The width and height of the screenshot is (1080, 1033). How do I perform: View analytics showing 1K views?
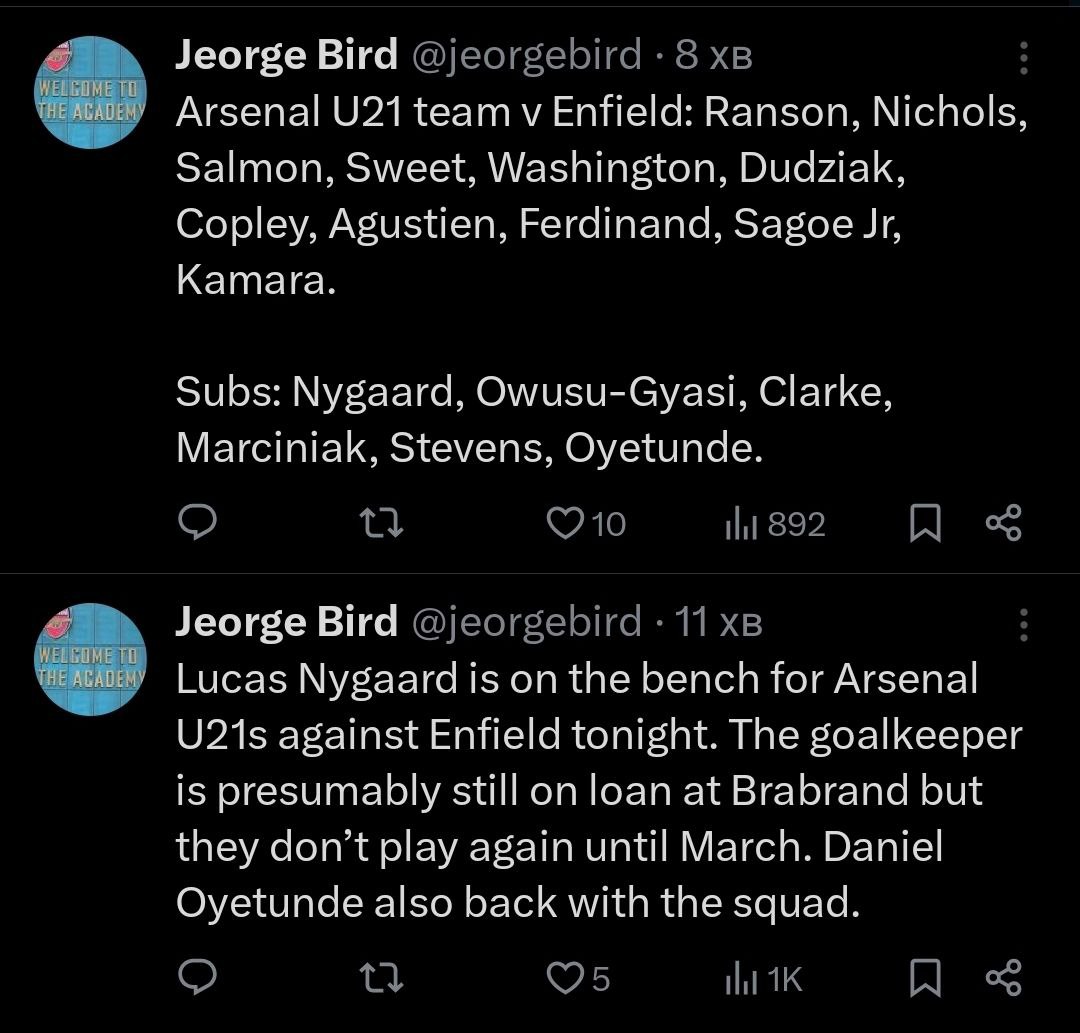pos(738,978)
